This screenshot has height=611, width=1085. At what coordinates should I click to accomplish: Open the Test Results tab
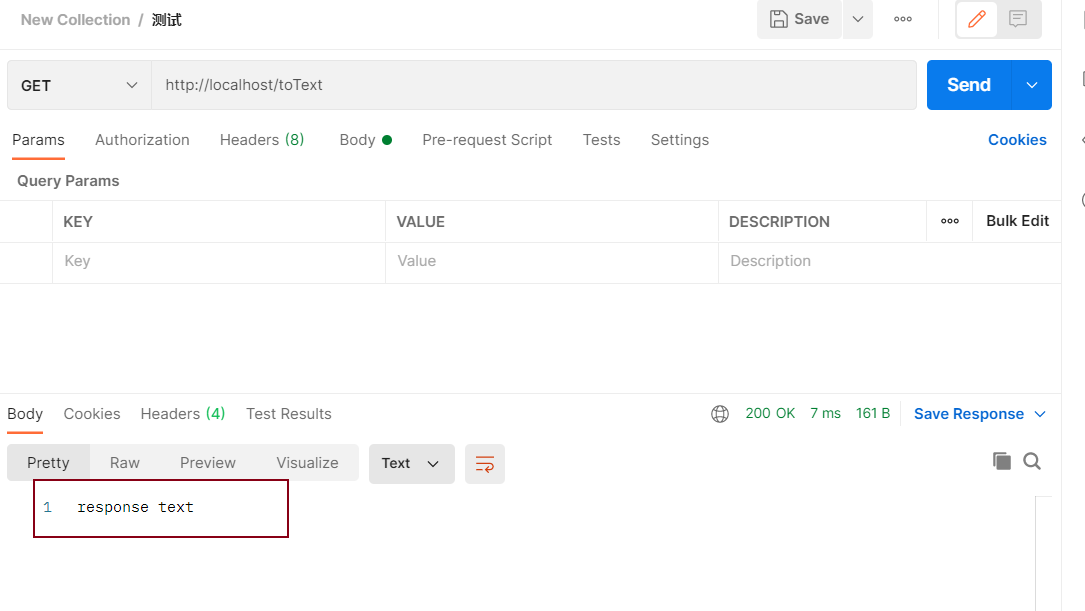[289, 414]
